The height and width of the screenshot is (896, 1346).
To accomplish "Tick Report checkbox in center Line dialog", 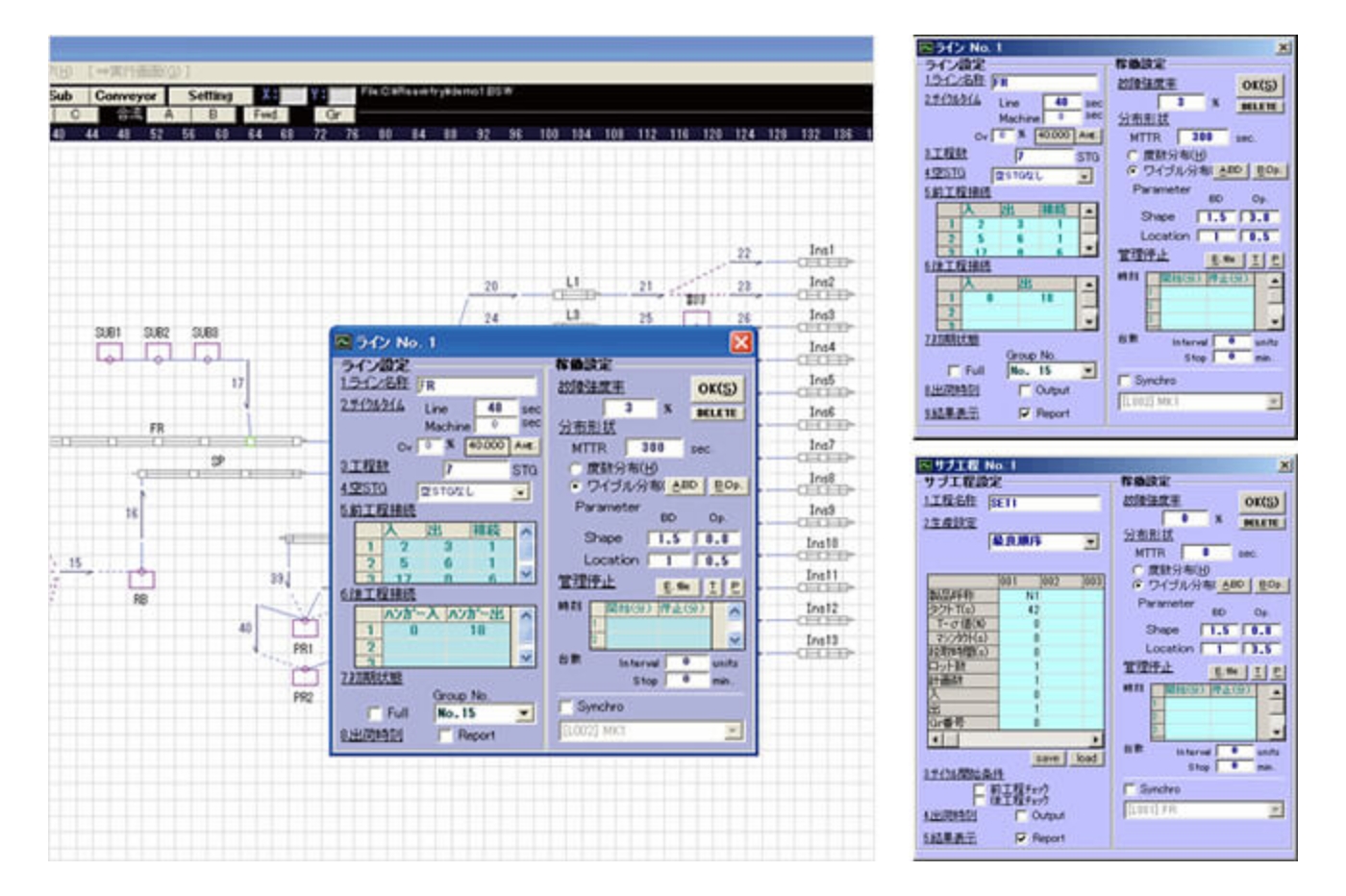I will (x=445, y=735).
